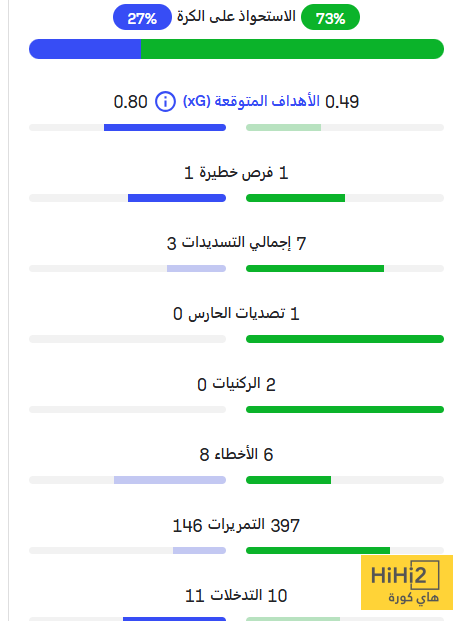Click the blue xG bar for 0.80
This screenshot has height=621, width=464.
tap(165, 128)
